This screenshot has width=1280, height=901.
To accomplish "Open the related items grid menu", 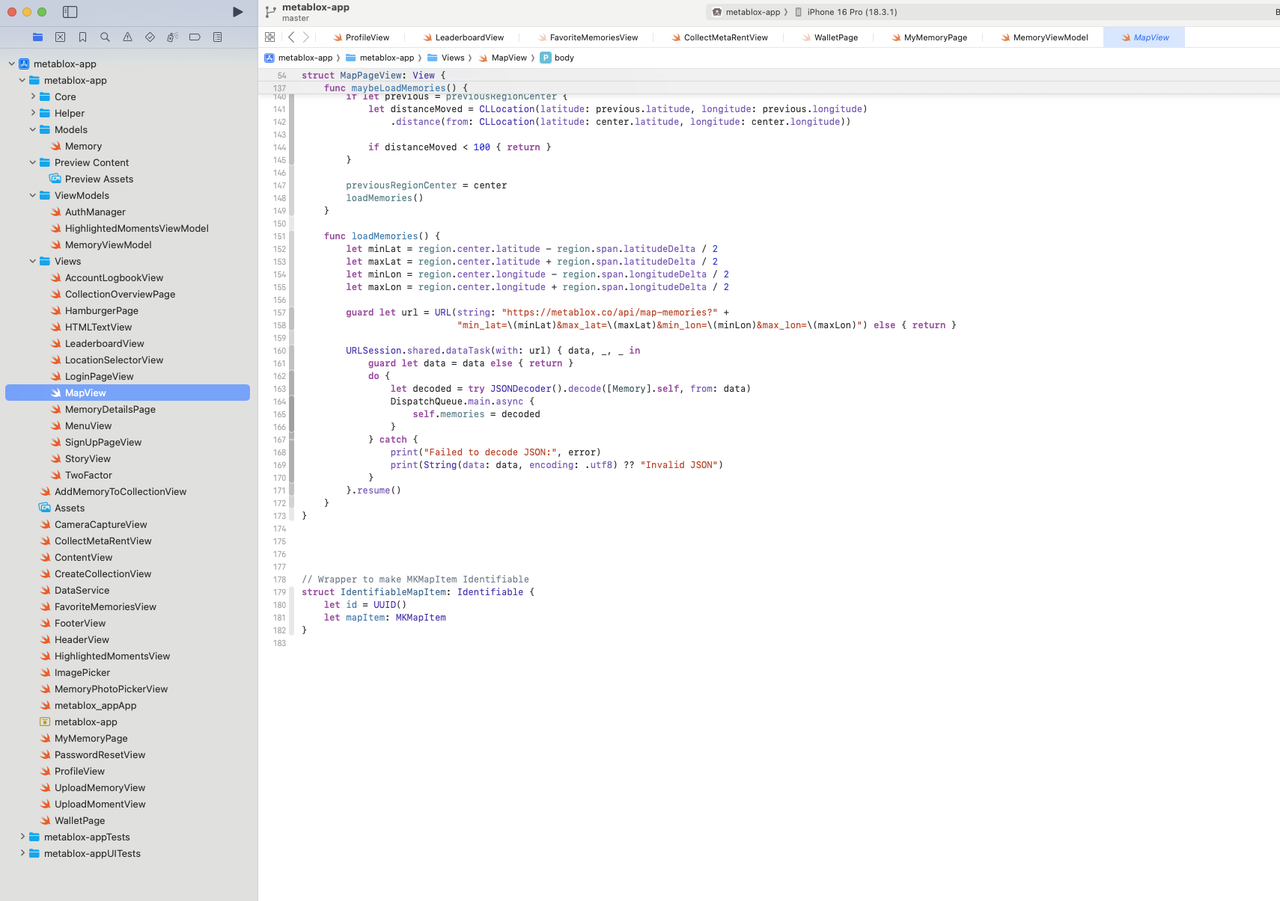I will tap(270, 37).
